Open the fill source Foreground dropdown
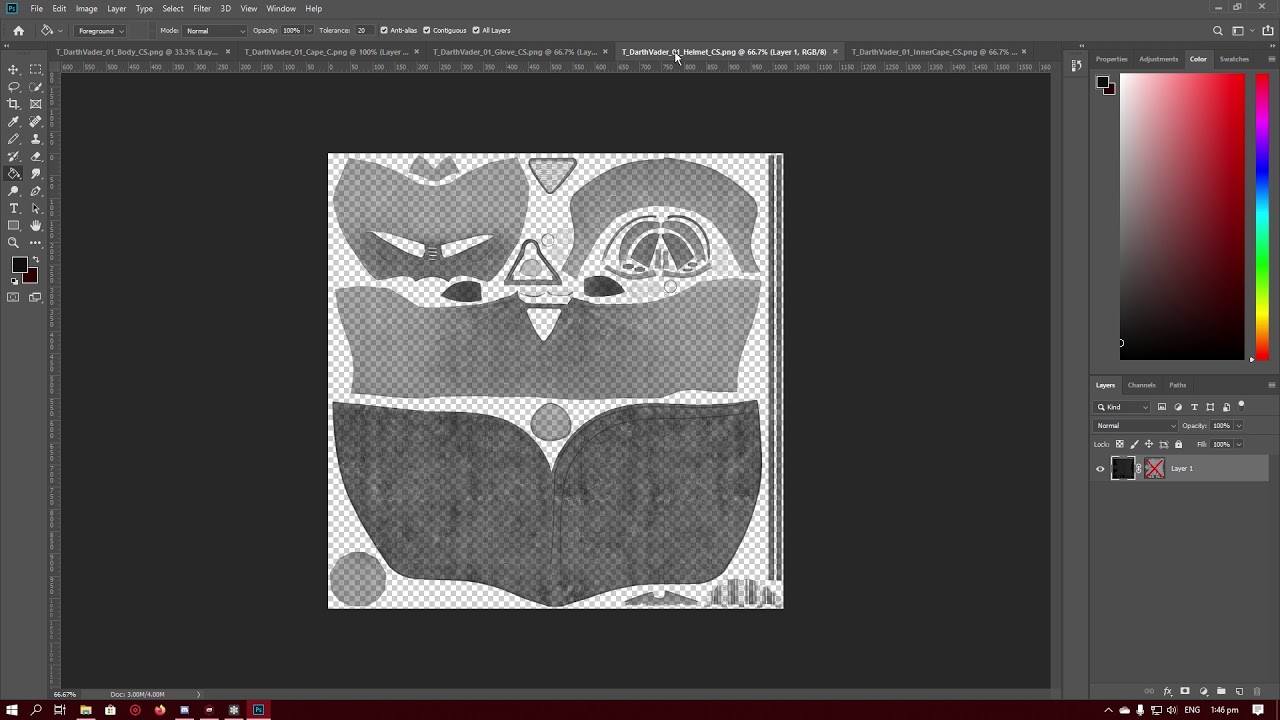Viewport: 1280px width, 720px height. 99,31
